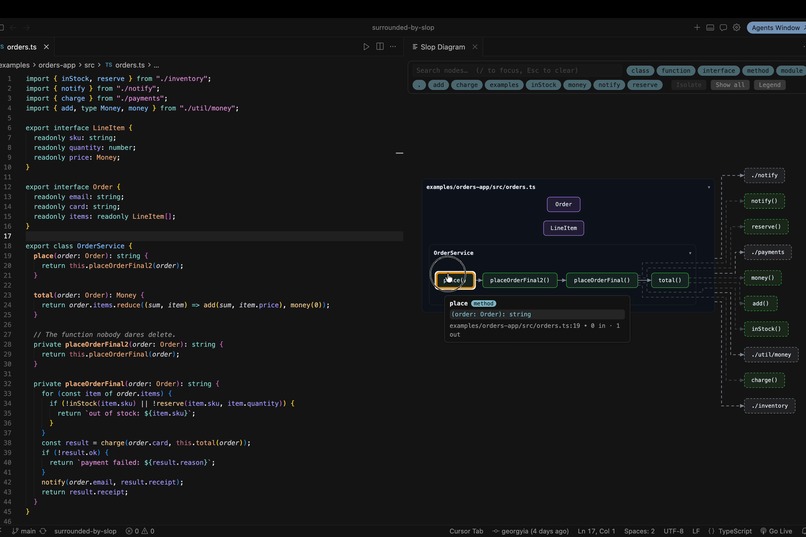Open the main git branch in status bar
Viewport: 806px width, 537px height.
click(24, 531)
